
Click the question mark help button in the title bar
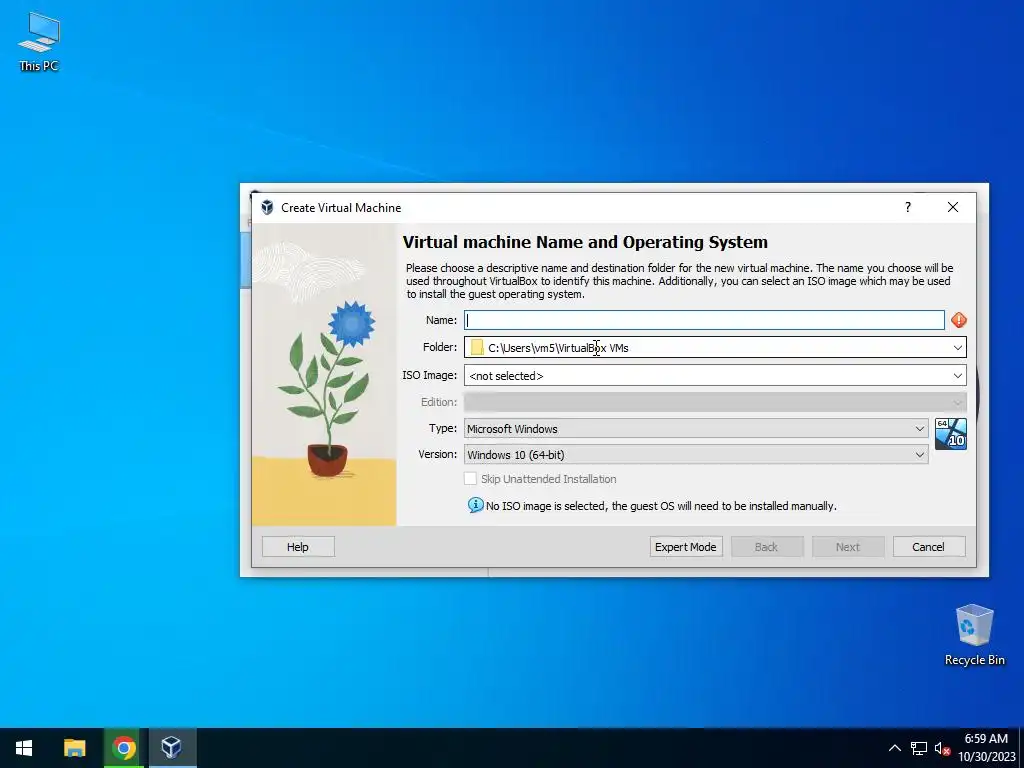(908, 207)
